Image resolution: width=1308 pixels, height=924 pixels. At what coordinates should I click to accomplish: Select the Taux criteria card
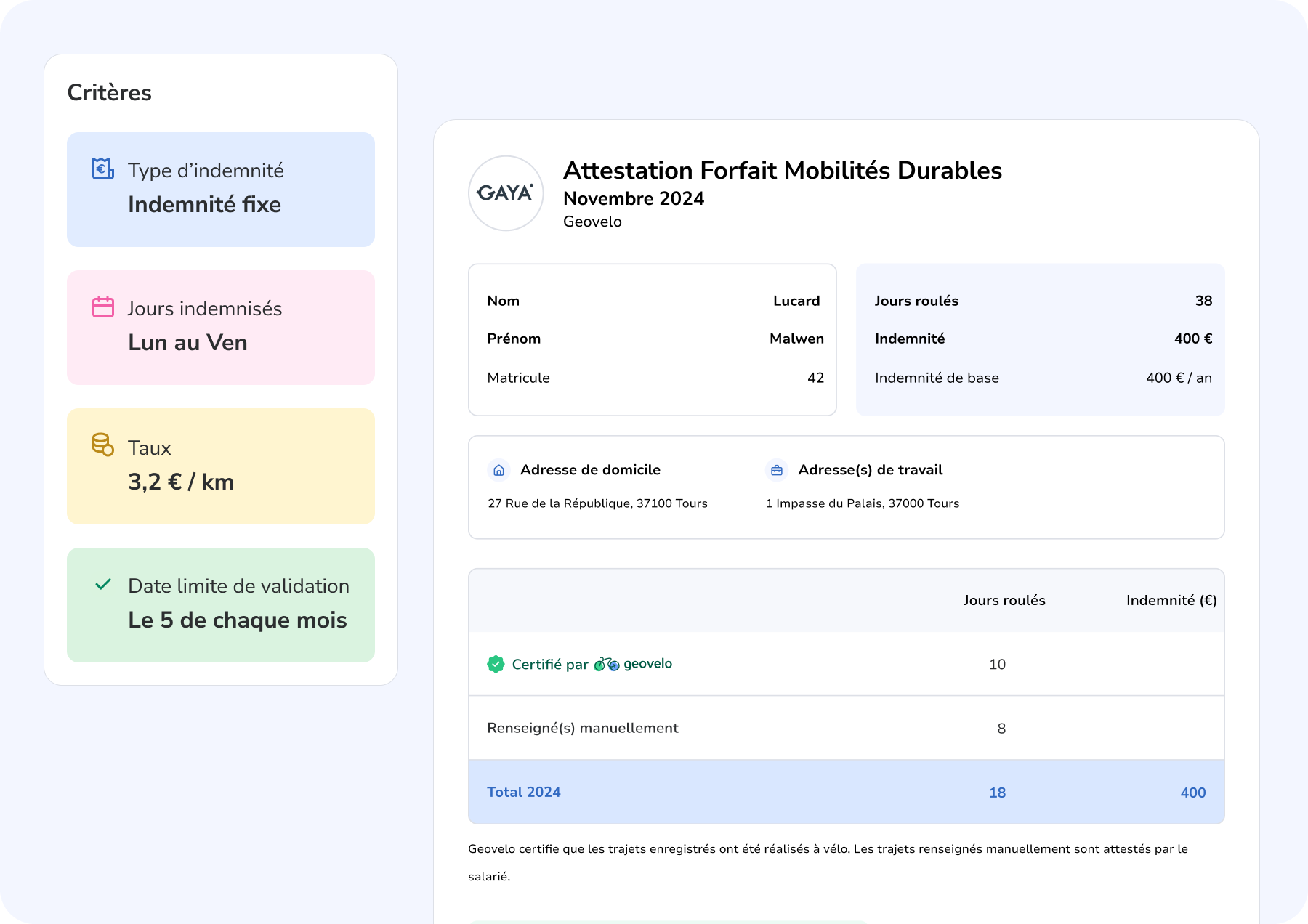tap(221, 466)
